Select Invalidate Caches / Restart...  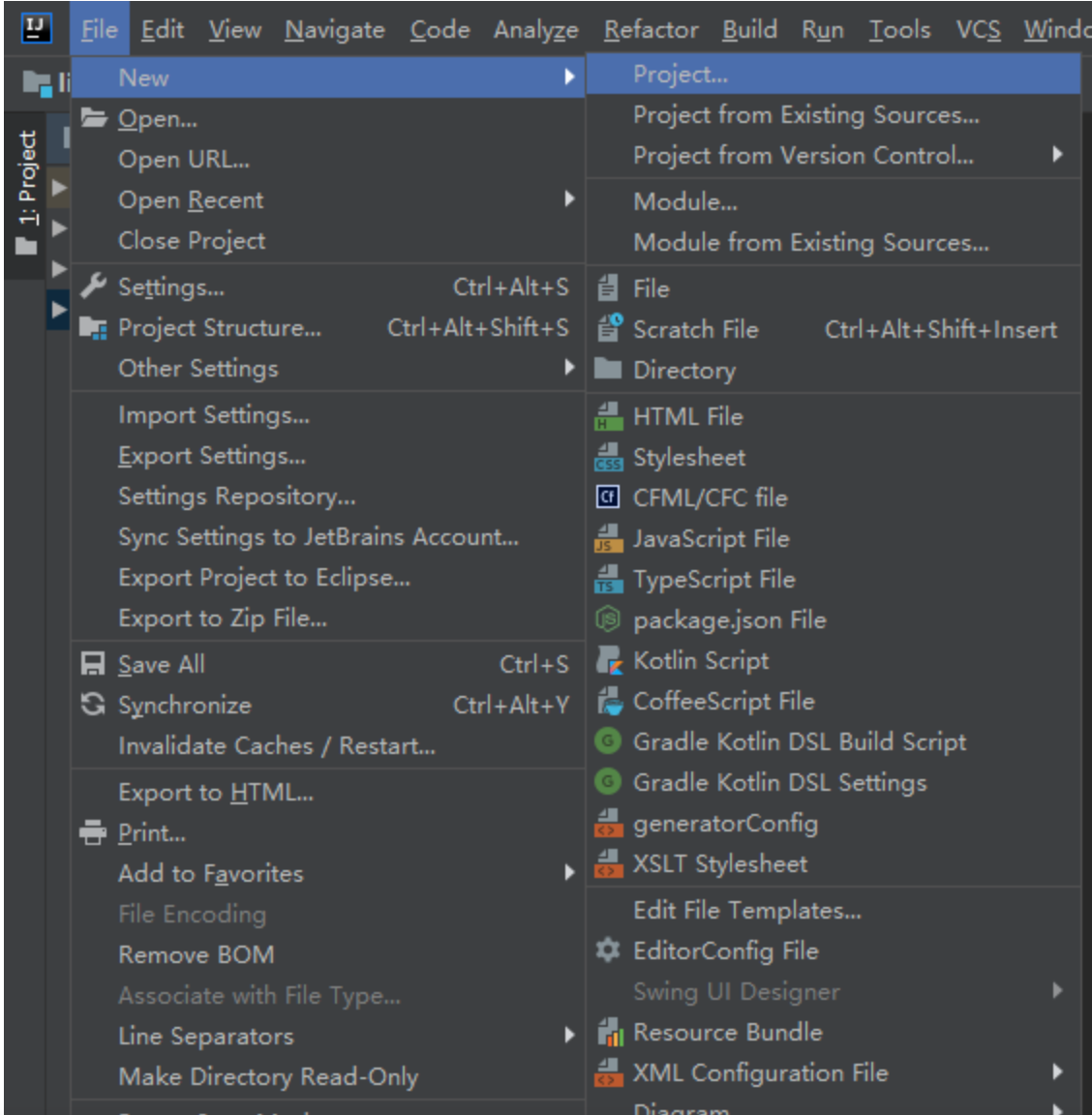coord(276,746)
